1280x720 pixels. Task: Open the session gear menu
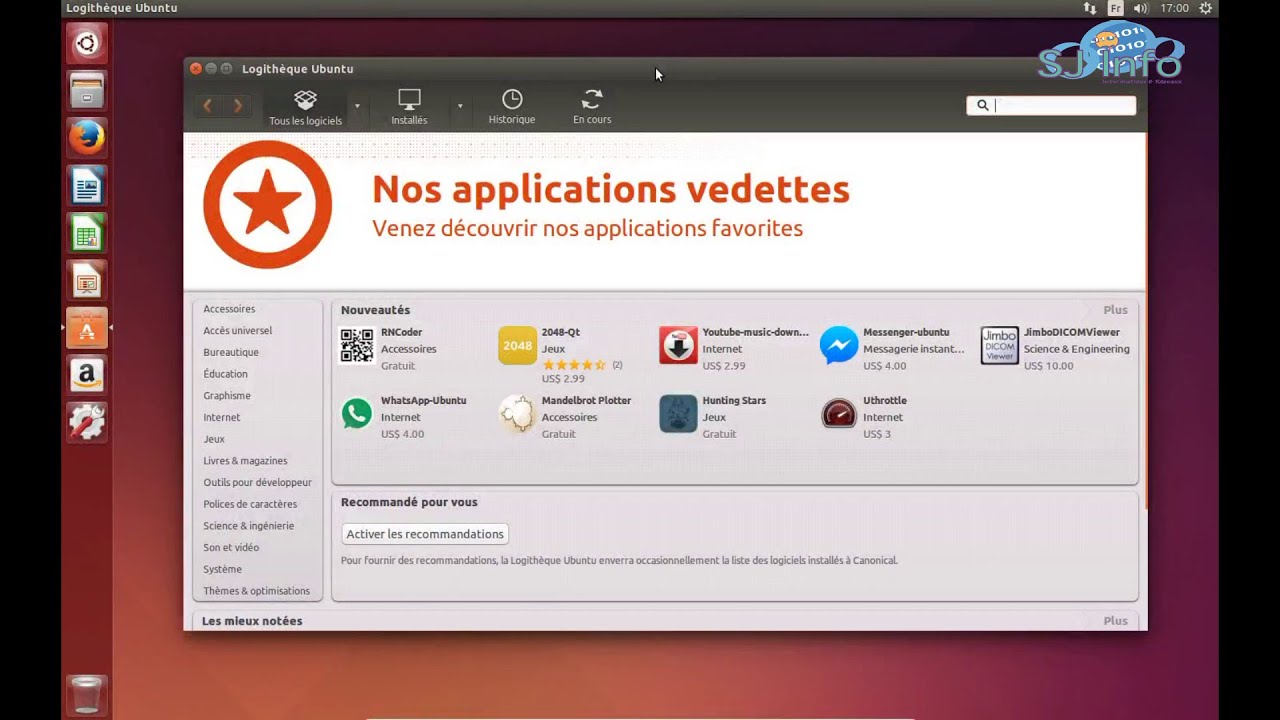click(1206, 8)
